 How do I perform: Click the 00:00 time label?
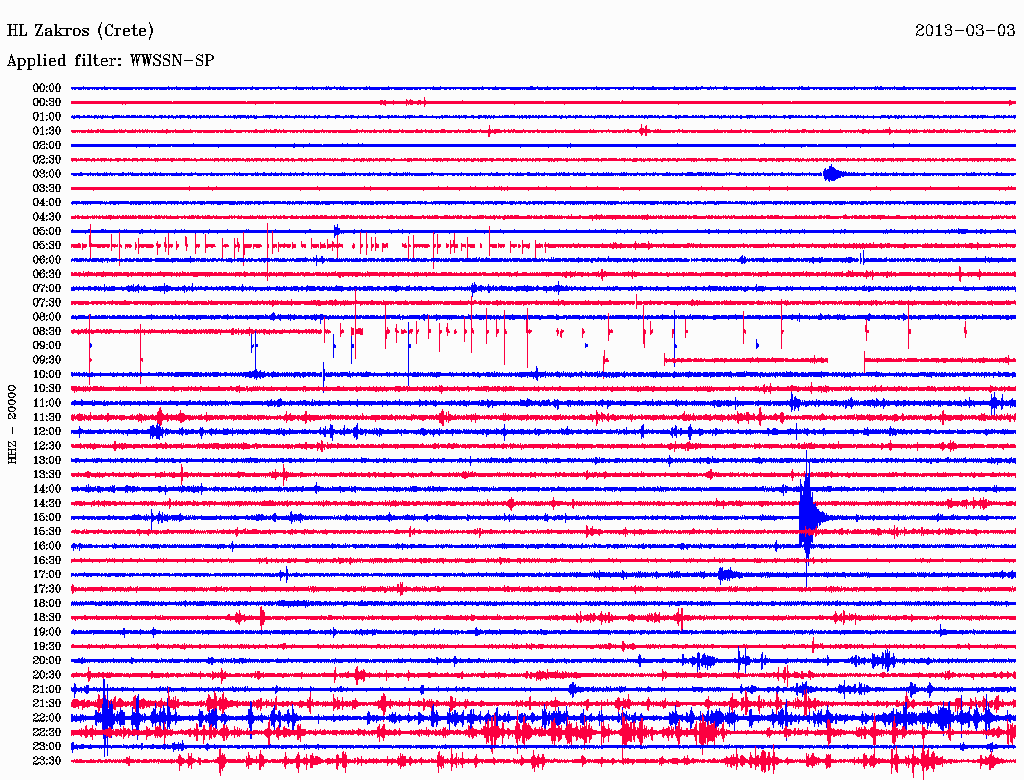point(47,88)
